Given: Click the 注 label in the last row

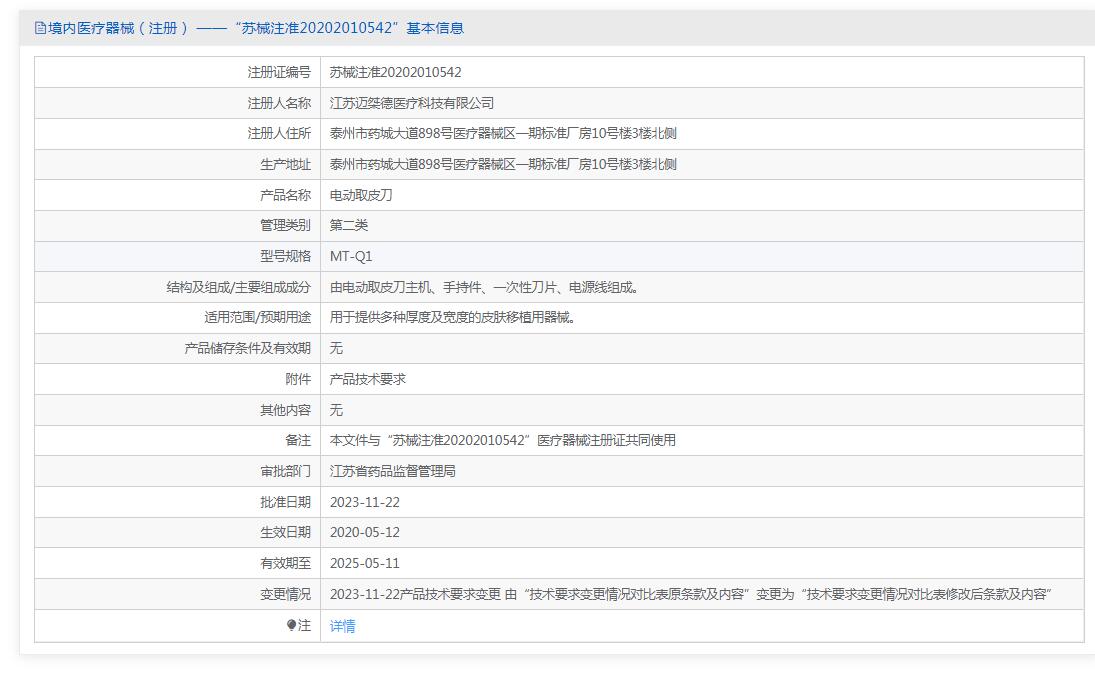Looking at the screenshot, I should click(x=304, y=626).
